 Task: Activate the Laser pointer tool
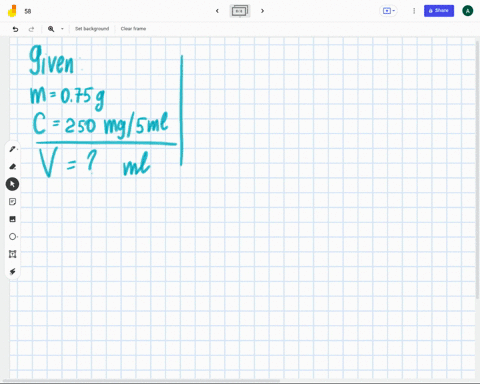(x=13, y=272)
